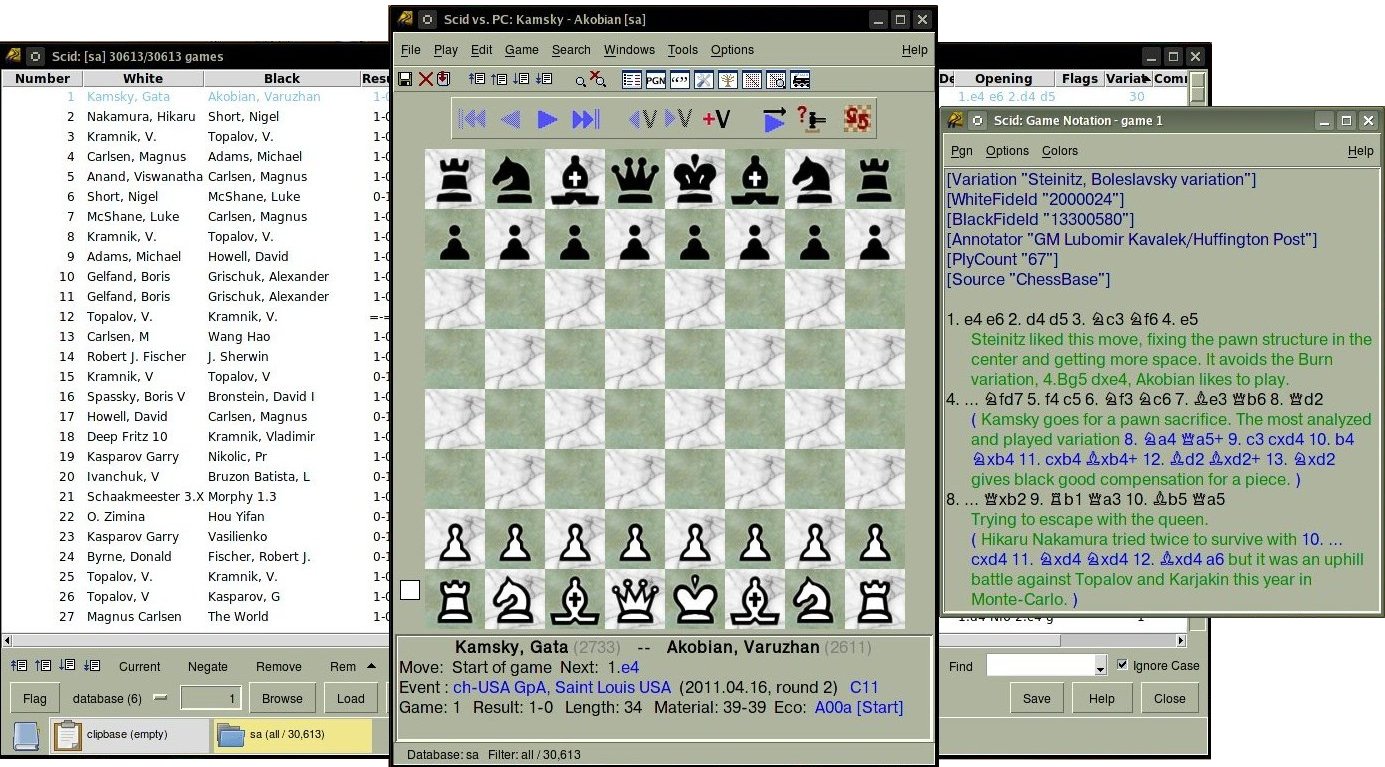Load first game icon in main toolbar
The image size is (1385, 767).
pyautogui.click(x=477, y=79)
